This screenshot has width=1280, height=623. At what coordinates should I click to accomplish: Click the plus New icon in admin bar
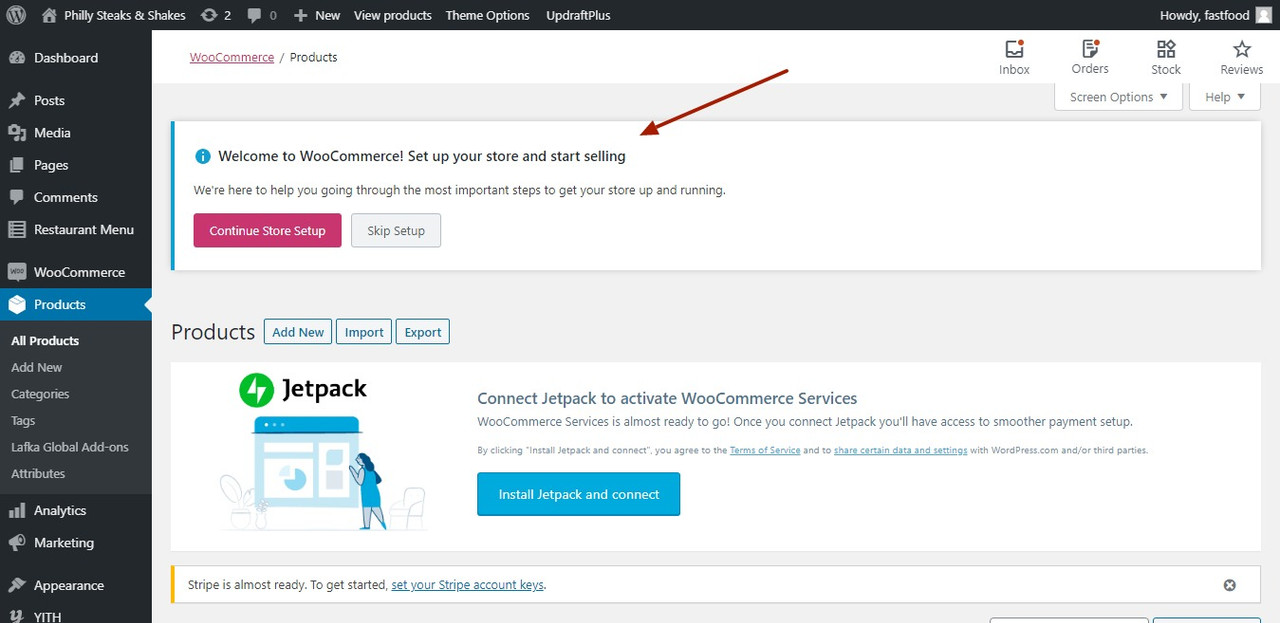point(300,16)
